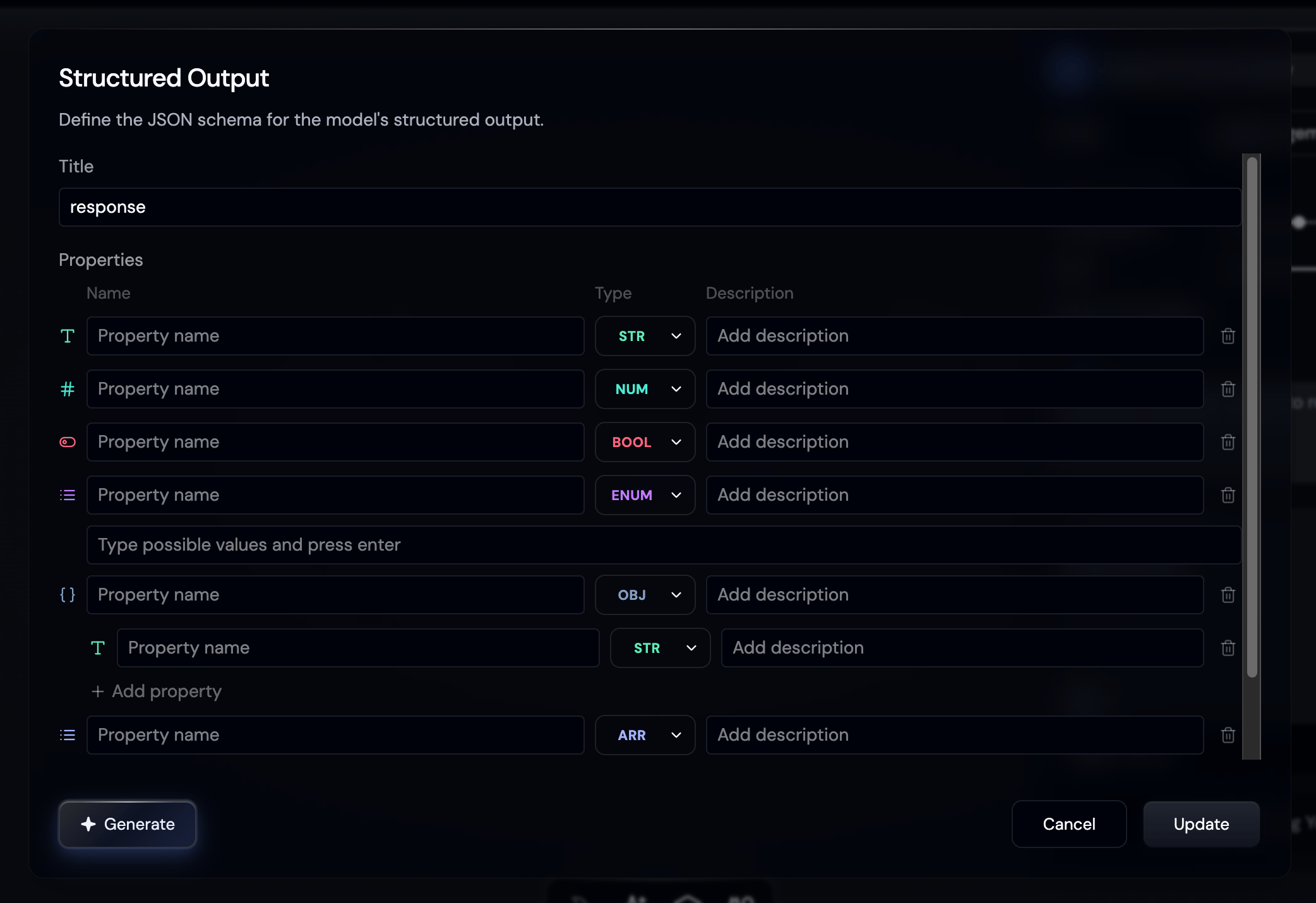The width and height of the screenshot is (1316, 903).
Task: Click the number hash icon
Action: 68,389
